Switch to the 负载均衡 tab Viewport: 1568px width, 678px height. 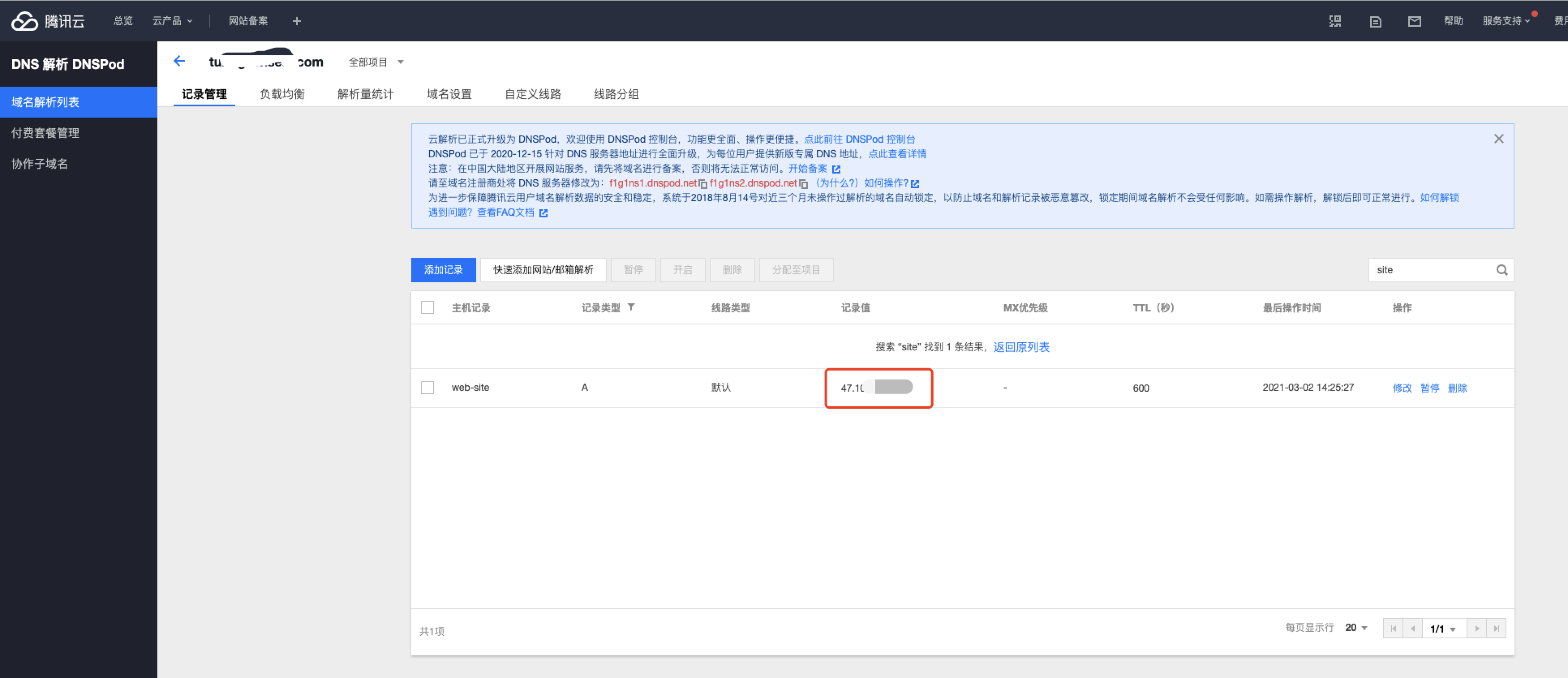[282, 94]
